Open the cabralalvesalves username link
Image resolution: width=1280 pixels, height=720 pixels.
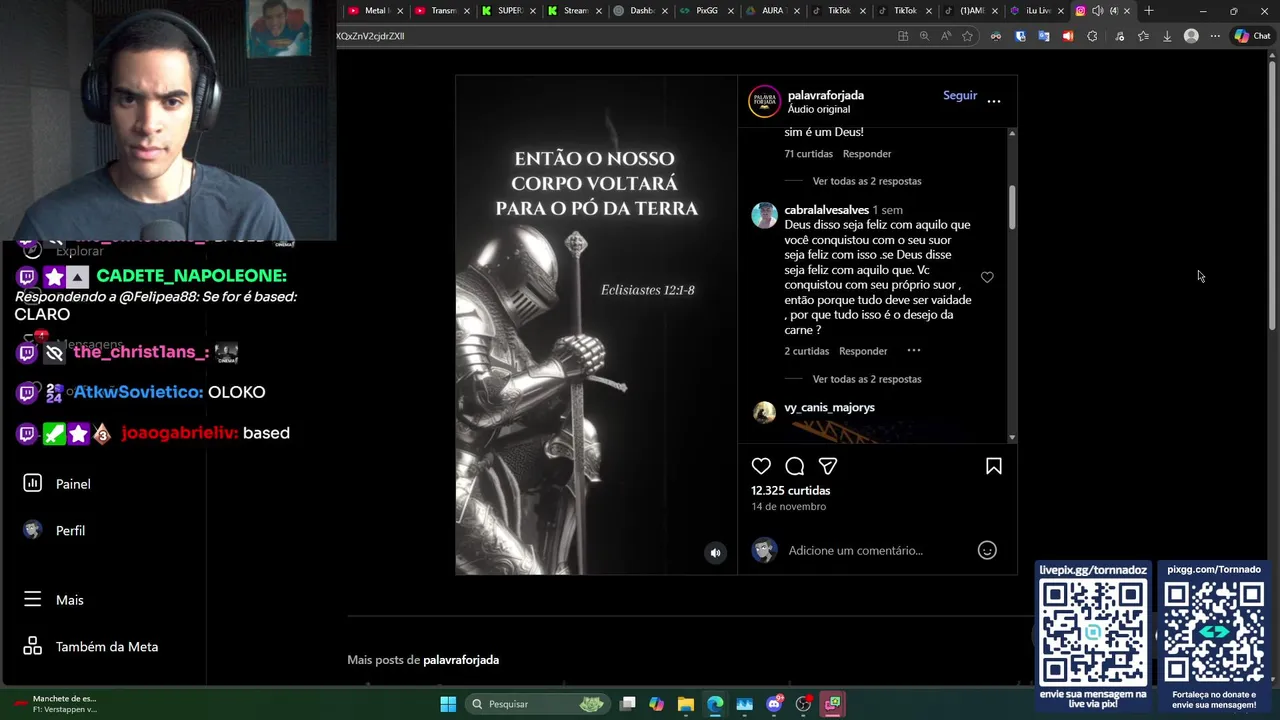826,210
